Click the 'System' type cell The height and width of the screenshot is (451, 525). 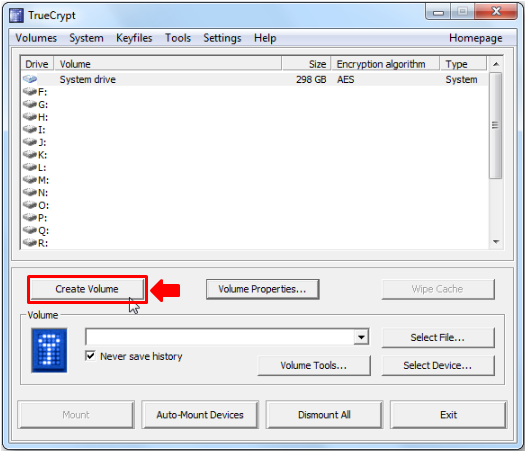[461, 79]
